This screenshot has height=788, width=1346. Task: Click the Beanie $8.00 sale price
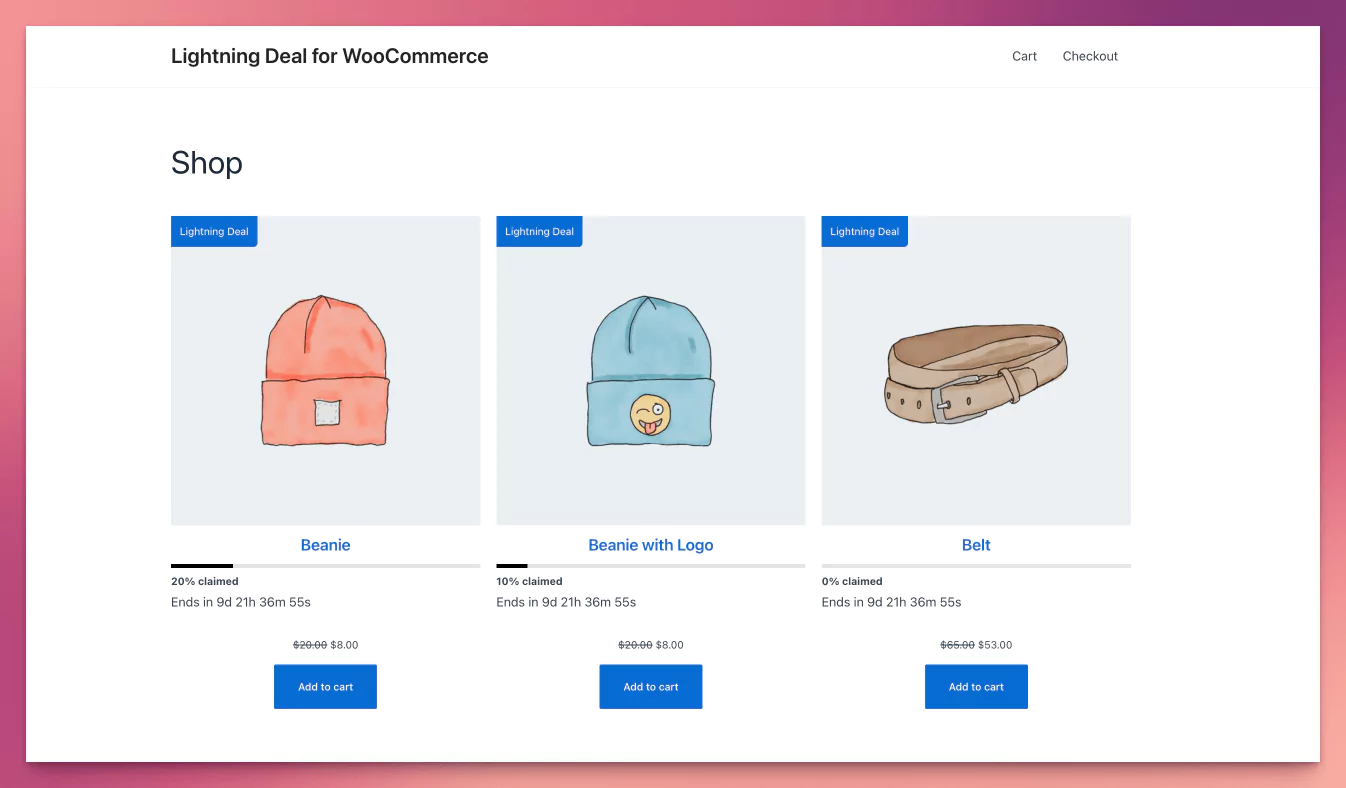(x=344, y=645)
